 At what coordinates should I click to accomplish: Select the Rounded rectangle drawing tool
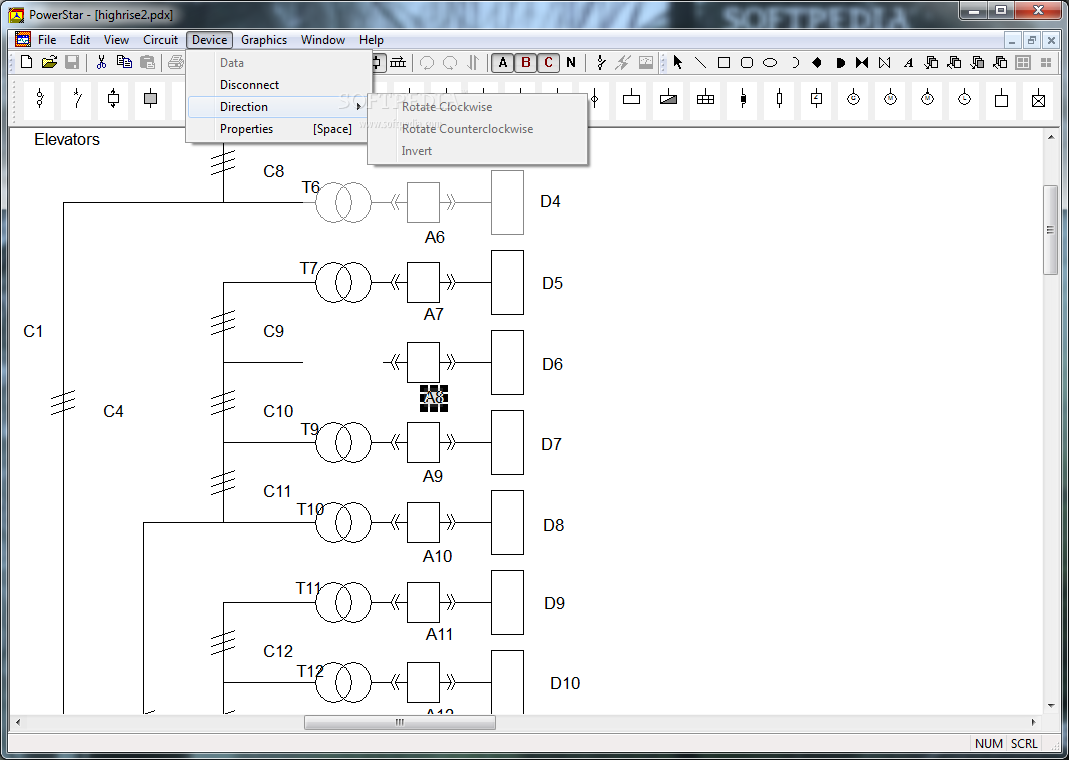[747, 63]
